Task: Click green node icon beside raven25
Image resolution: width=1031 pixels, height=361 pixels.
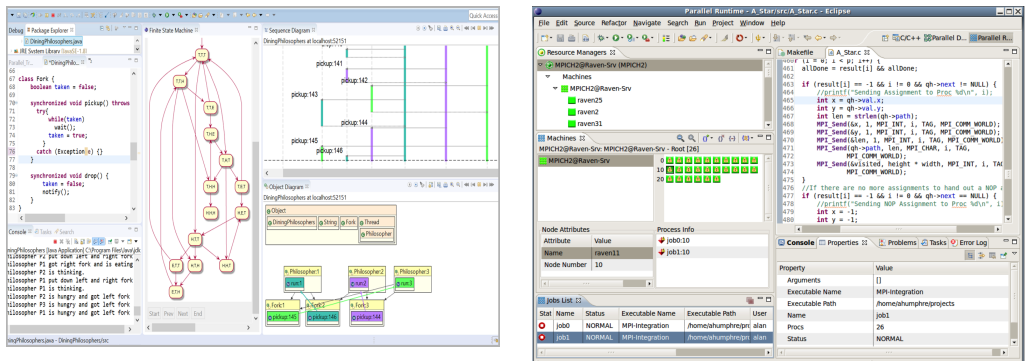Action: pos(571,101)
